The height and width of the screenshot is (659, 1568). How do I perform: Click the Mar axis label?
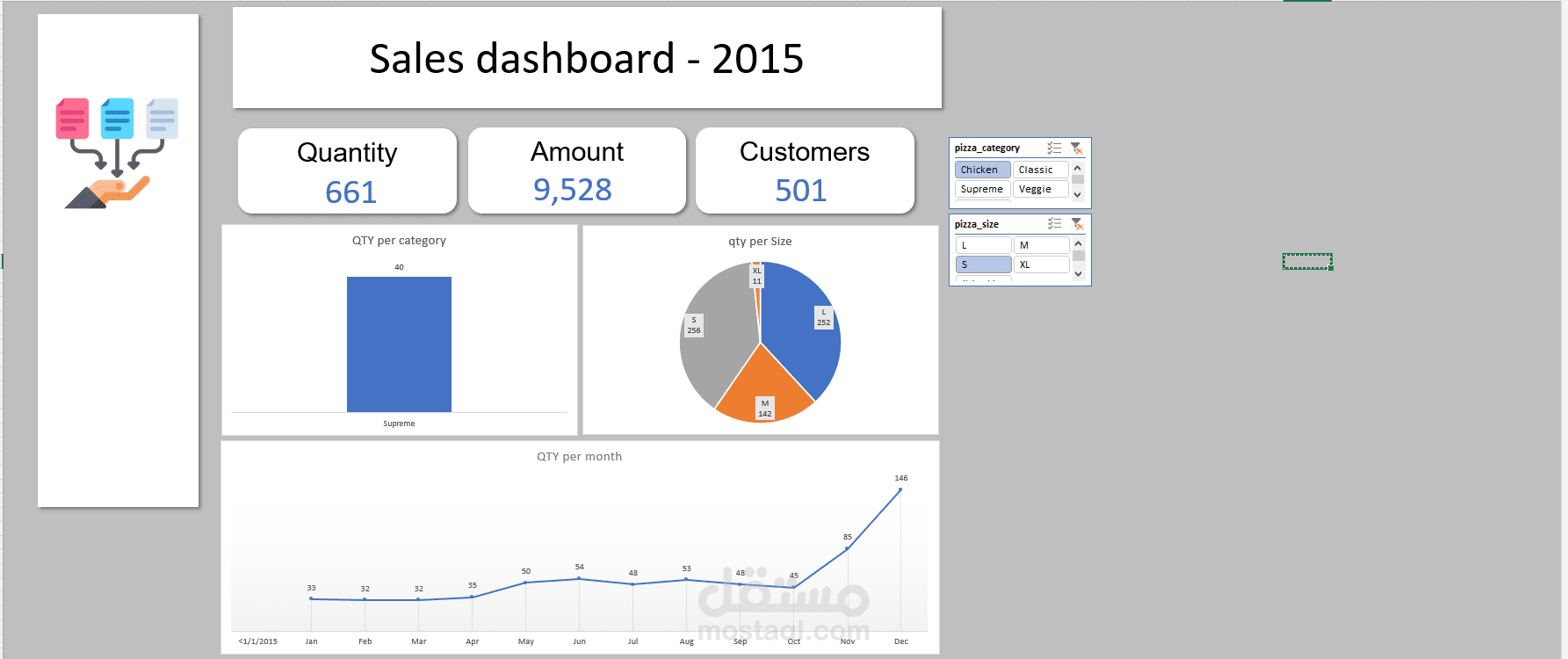tap(419, 641)
